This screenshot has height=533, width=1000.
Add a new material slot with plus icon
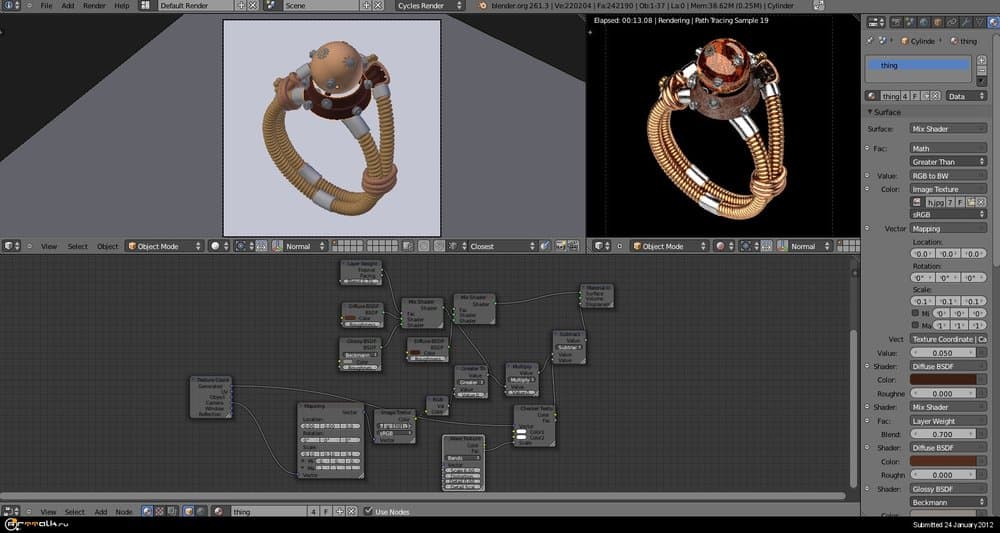click(x=982, y=60)
